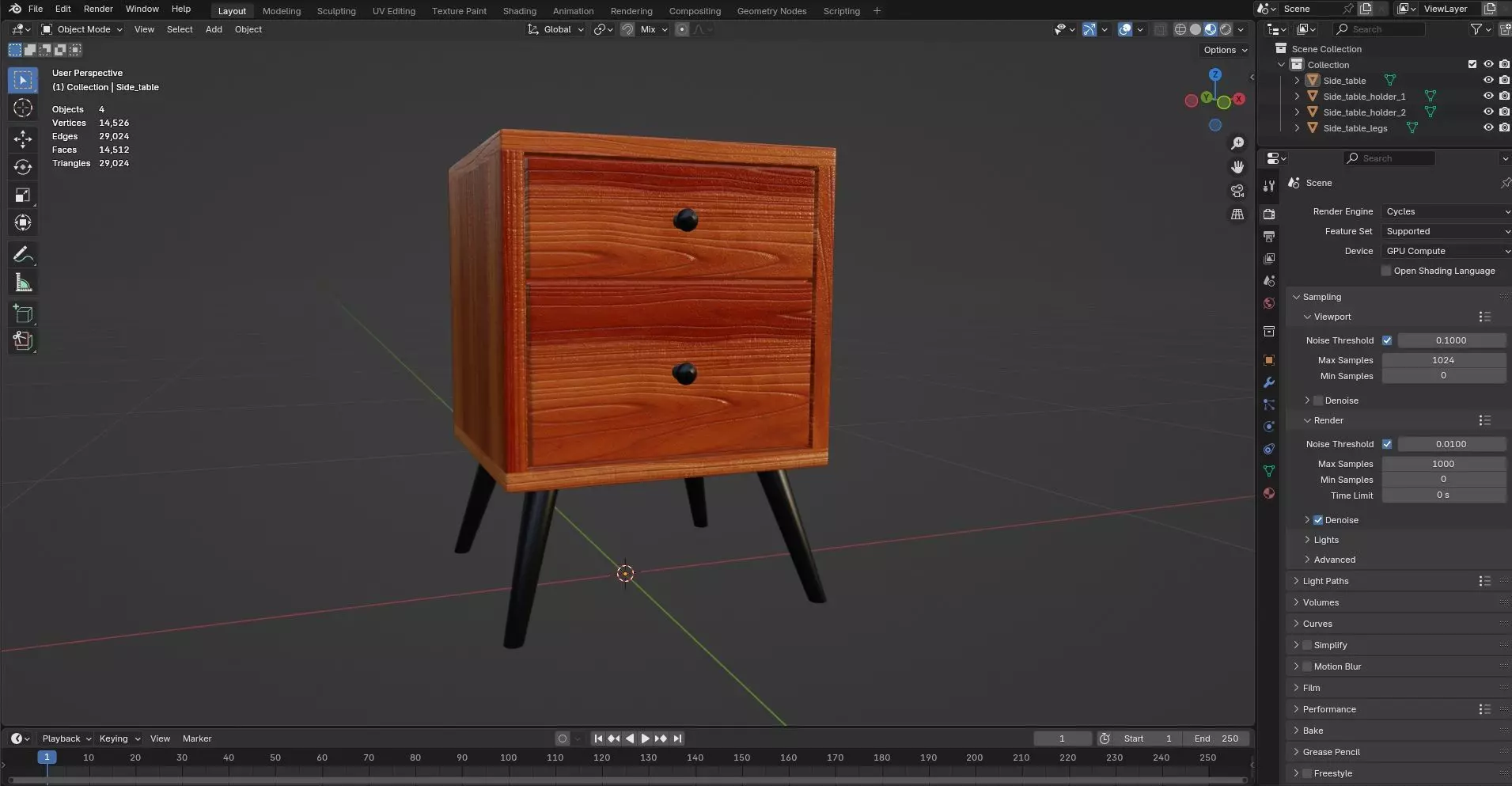Viewport: 1512px width, 786px height.
Task: Switch to Geometry Nodes workspace
Action: [x=771, y=11]
